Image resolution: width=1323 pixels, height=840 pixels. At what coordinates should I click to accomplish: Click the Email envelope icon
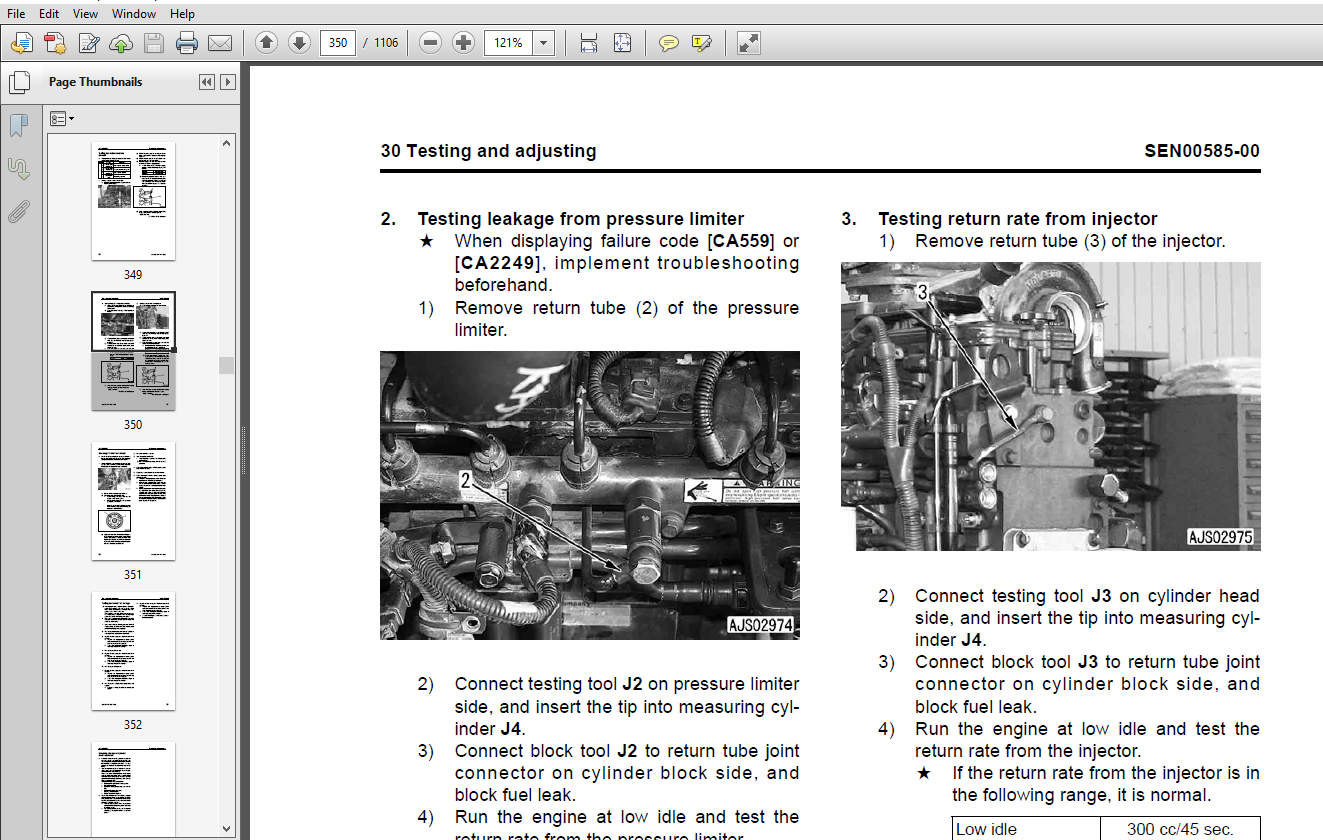[x=220, y=43]
